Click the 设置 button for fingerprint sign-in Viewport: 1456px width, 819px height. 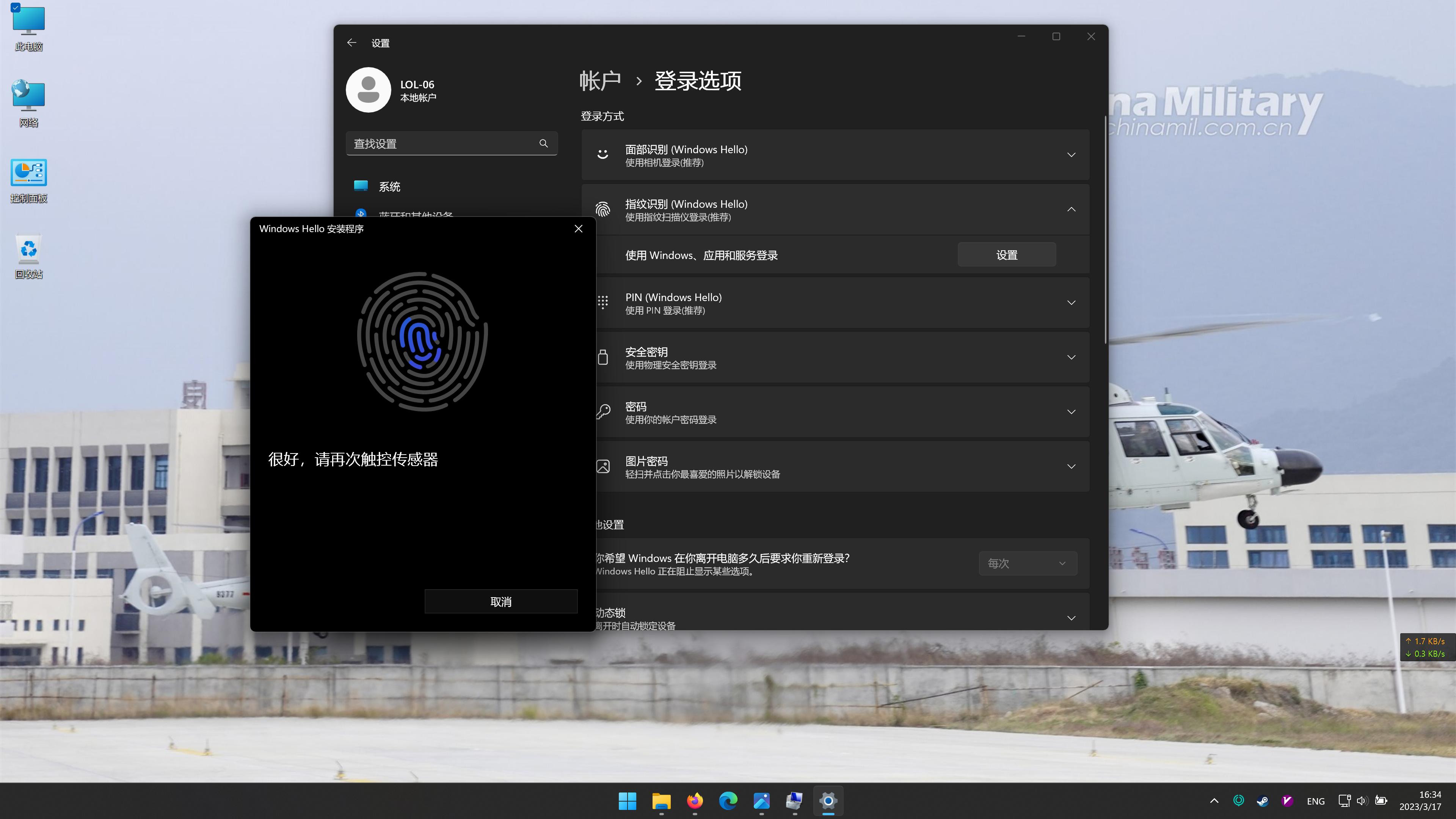(x=1006, y=255)
